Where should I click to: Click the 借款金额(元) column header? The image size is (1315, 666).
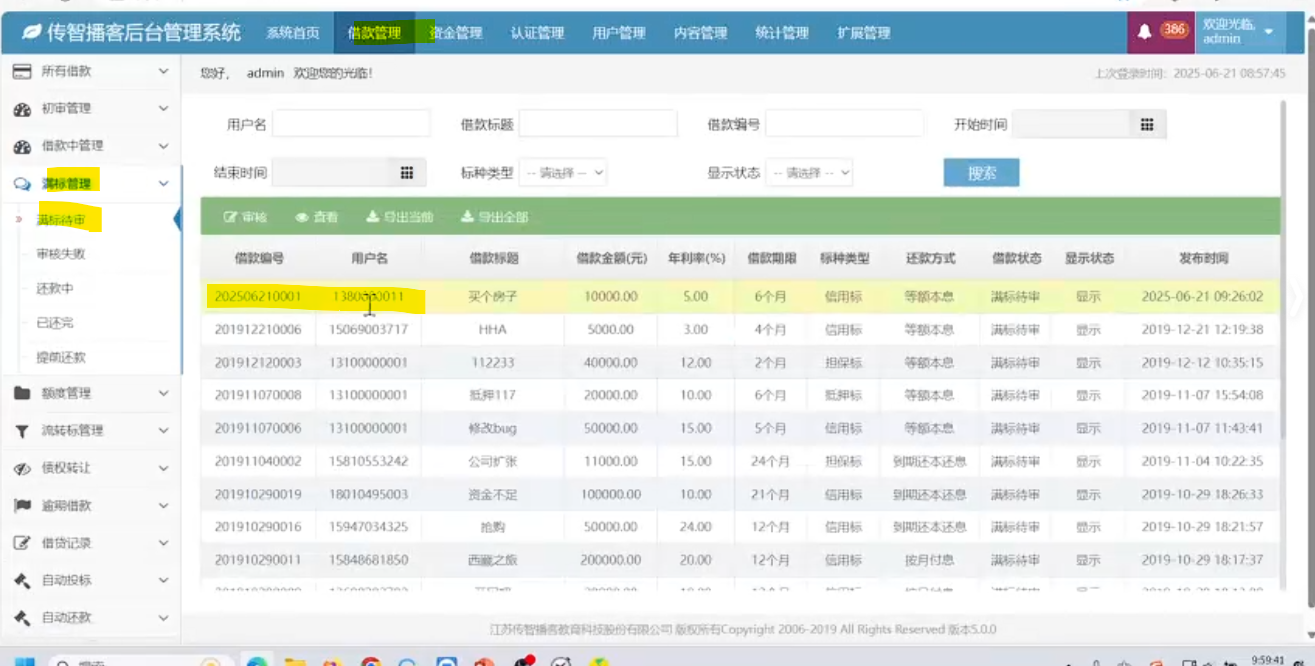[610, 258]
